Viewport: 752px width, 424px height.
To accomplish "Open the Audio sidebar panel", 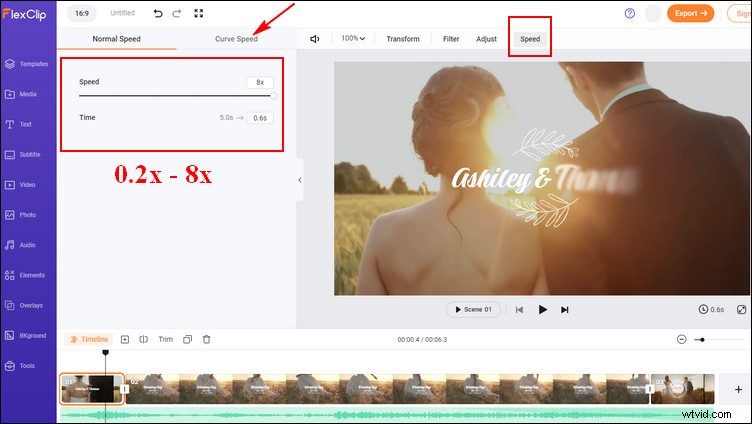I will (x=20, y=245).
